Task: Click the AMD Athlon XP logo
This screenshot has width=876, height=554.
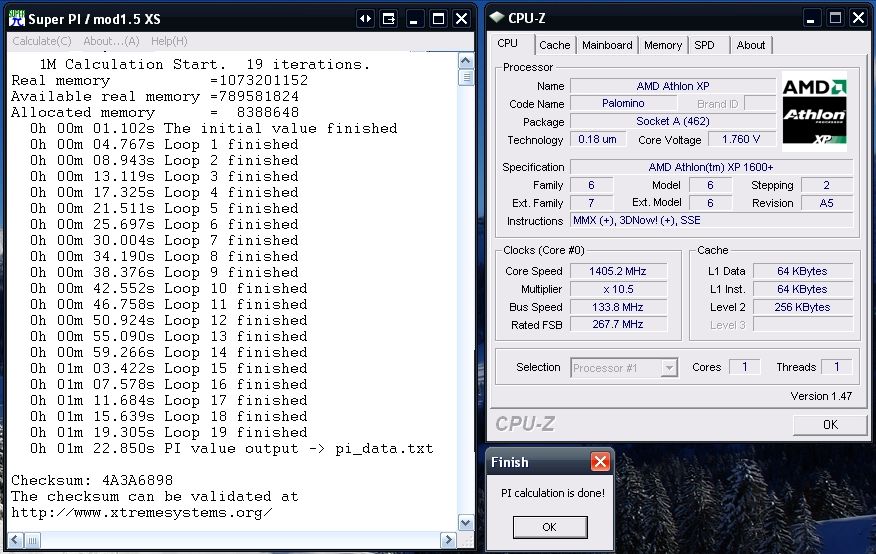Action: (x=815, y=113)
